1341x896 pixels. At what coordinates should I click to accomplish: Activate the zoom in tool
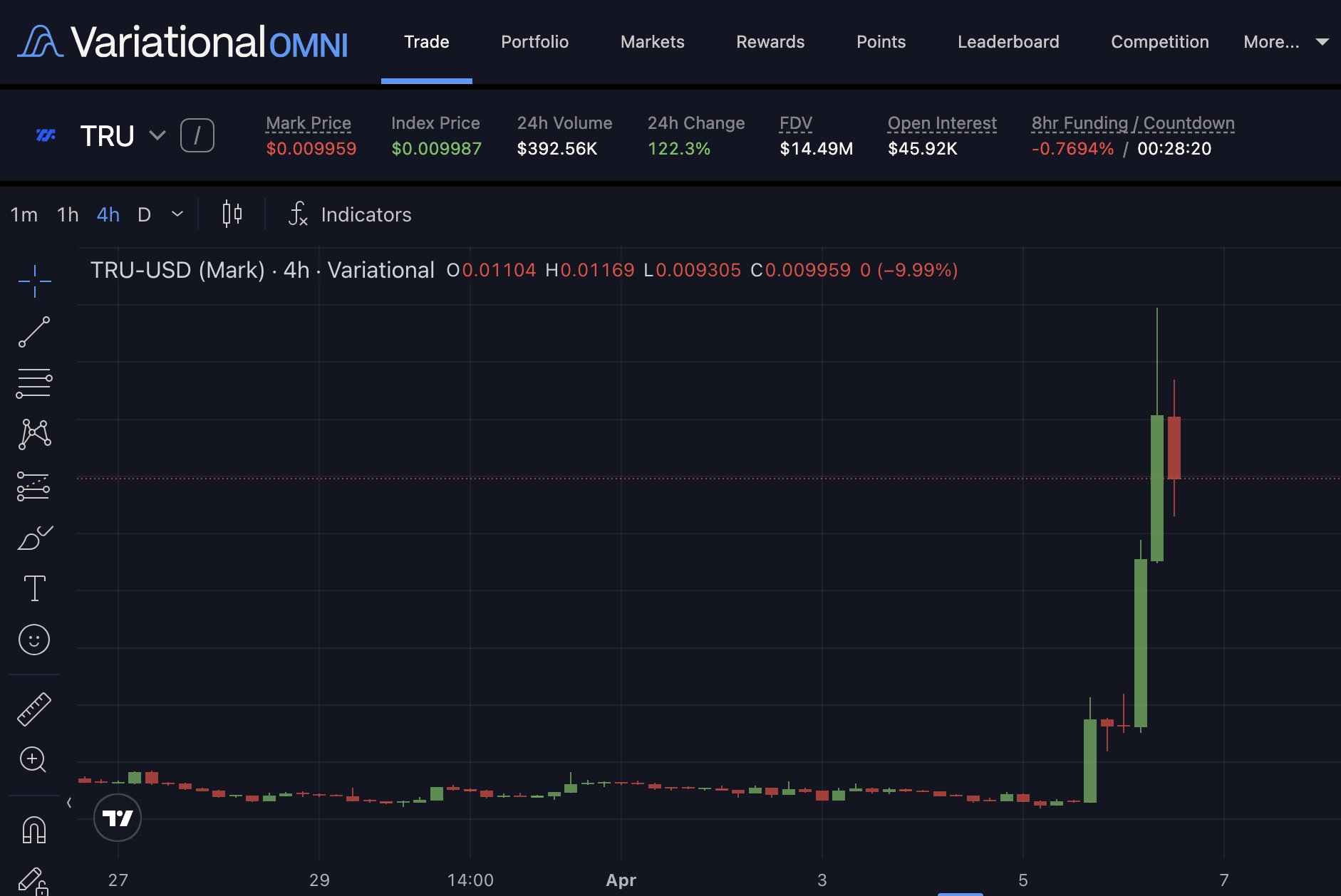(33, 760)
